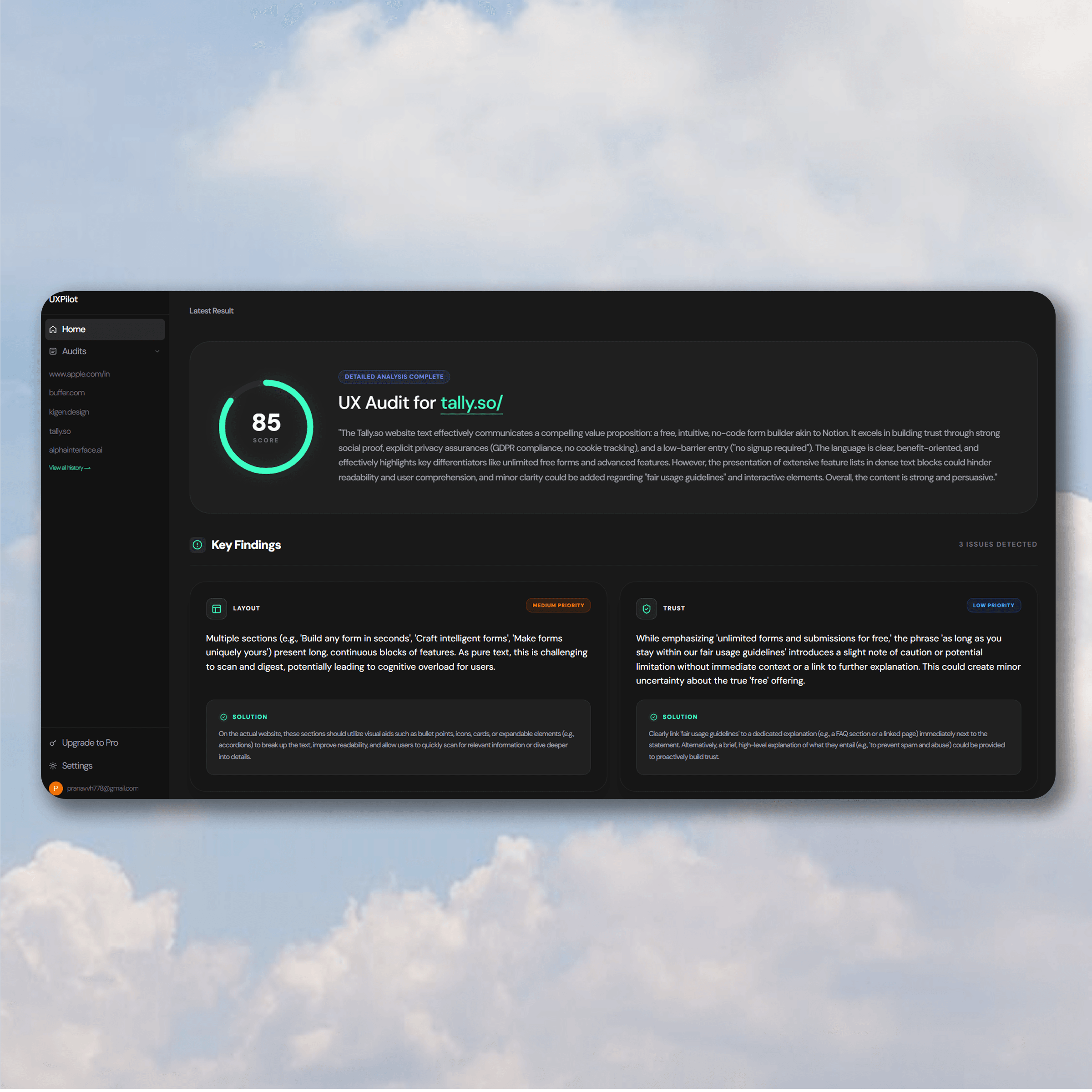1092x1092 pixels.
Task: Open buffer.com audit entry
Action: tap(67, 393)
